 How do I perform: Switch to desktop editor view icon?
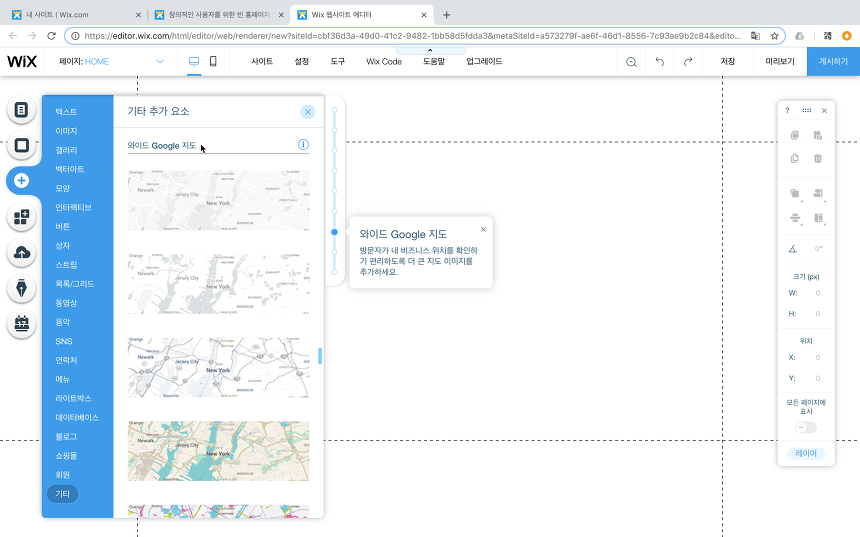coord(194,61)
